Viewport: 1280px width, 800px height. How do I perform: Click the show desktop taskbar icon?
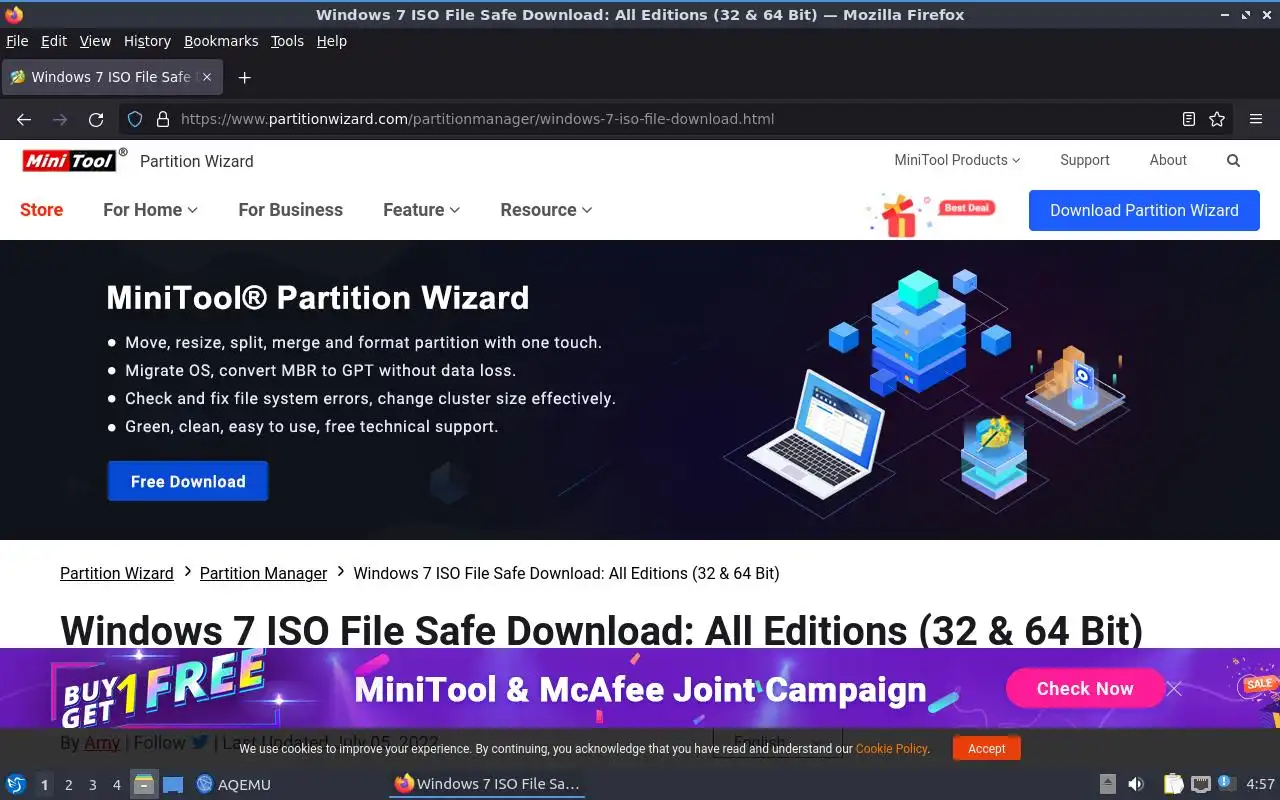pyautogui.click(x=173, y=784)
